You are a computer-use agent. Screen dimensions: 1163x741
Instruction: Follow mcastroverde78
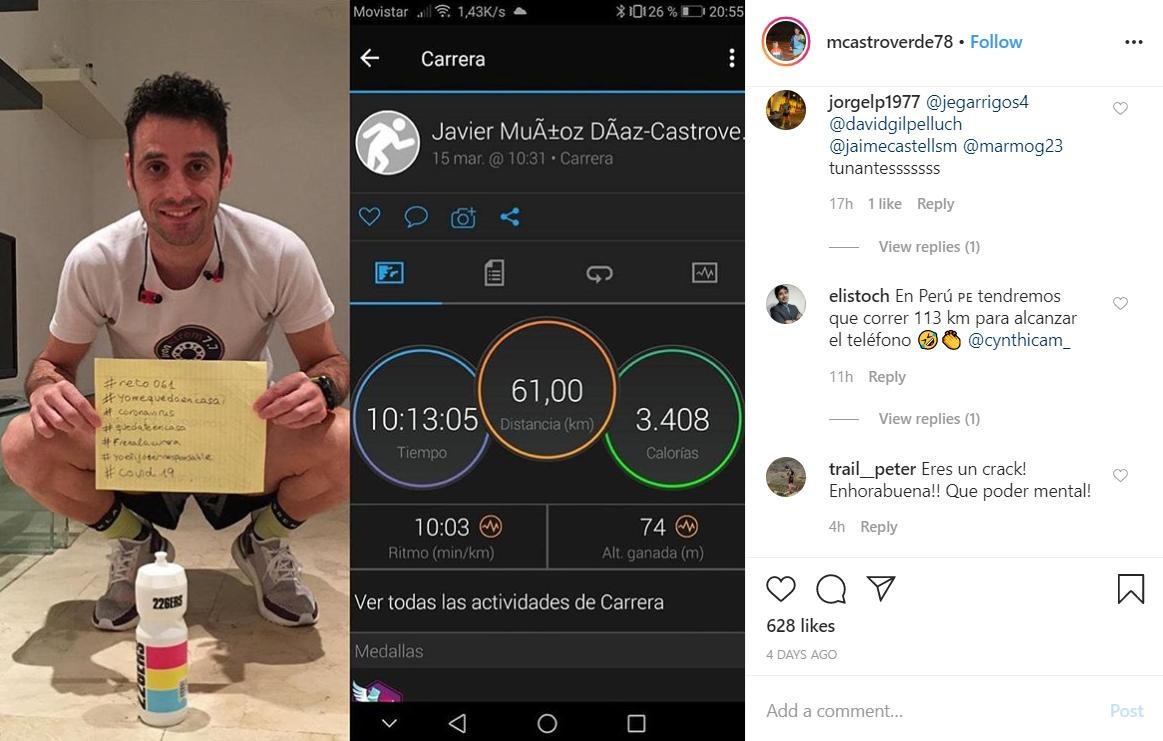(995, 42)
